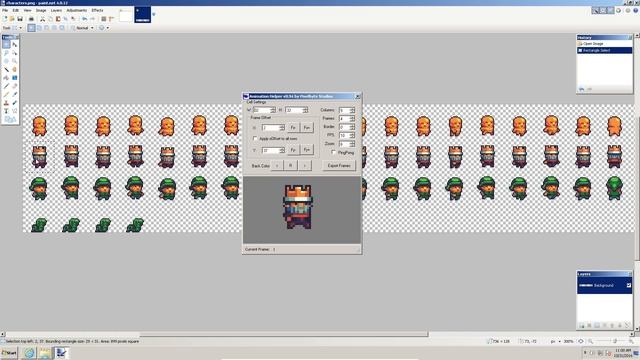Toggle the rulers toolbar icon
Viewport: 640px width, 360px height.
coord(111,19)
